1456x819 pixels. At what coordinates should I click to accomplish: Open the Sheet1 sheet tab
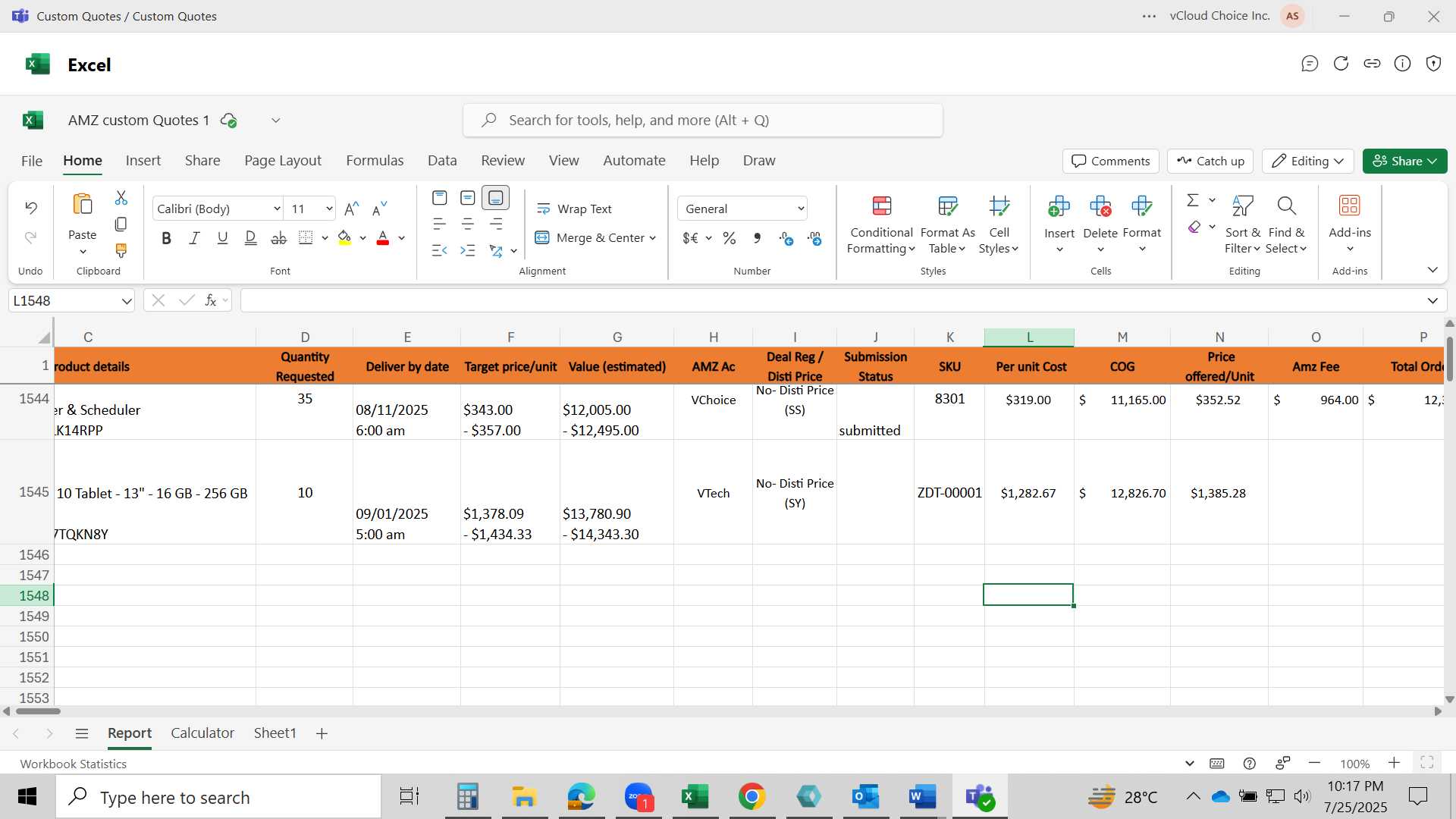pyautogui.click(x=275, y=733)
